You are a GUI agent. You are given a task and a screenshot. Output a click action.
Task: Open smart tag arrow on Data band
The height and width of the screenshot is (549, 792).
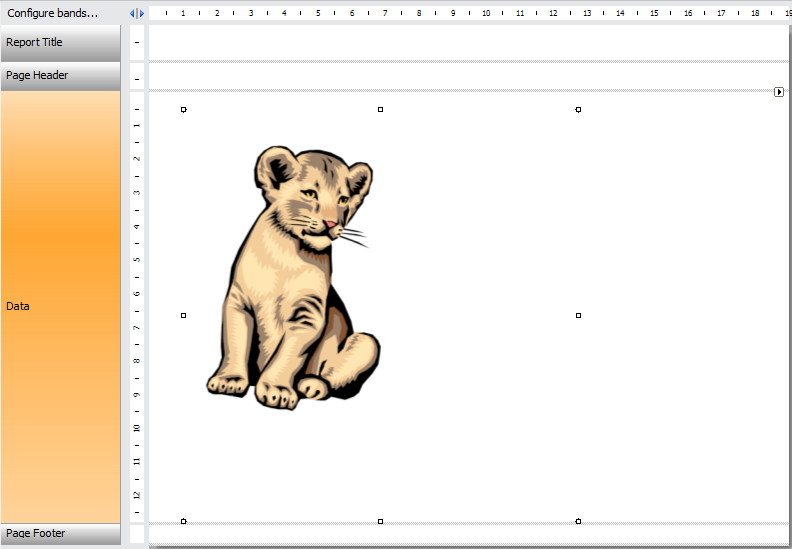coord(778,92)
